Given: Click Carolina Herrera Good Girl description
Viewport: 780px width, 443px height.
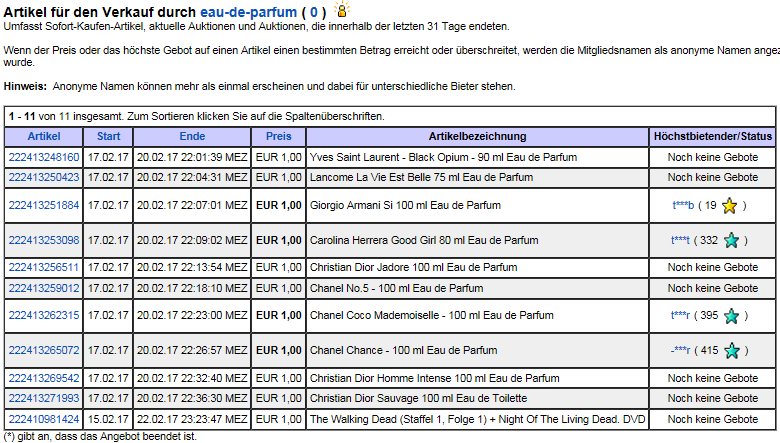Looking at the screenshot, I should [x=424, y=240].
